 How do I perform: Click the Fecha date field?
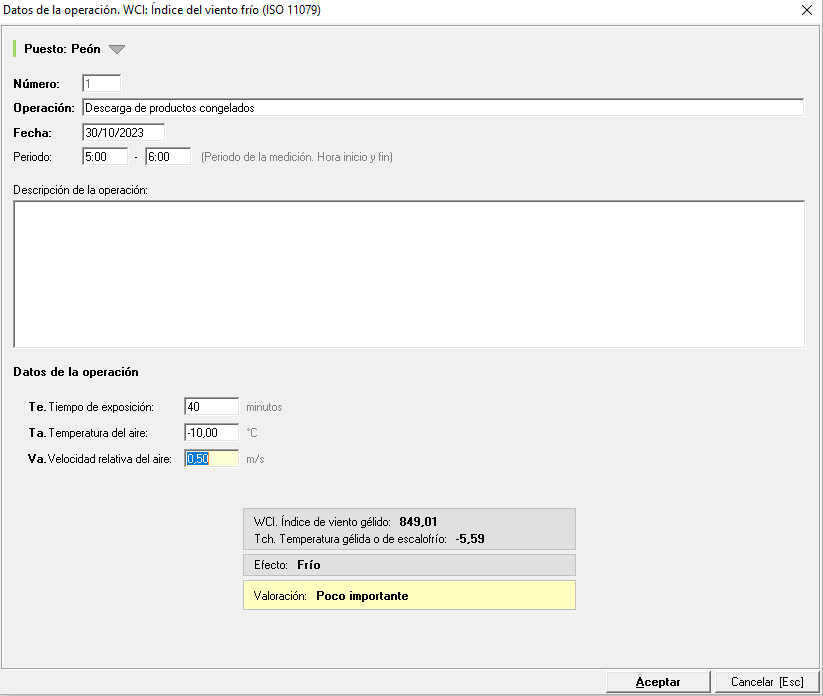click(123, 132)
